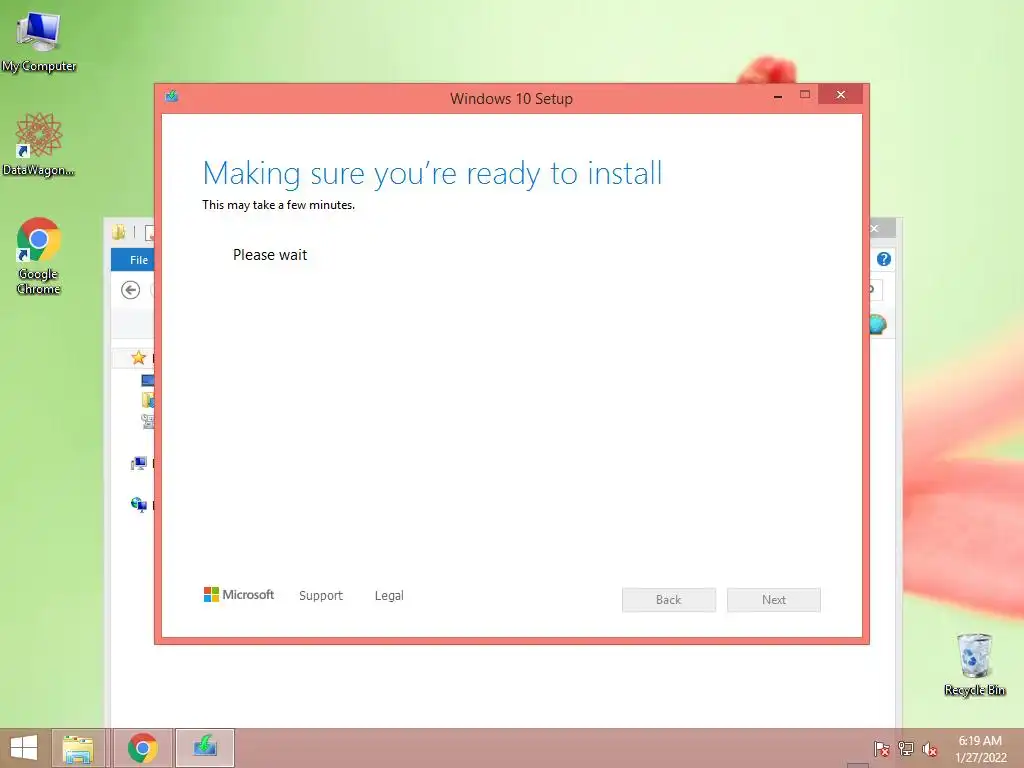This screenshot has width=1024, height=768.
Task: Click the back arrow in File Explorer
Action: (x=131, y=290)
